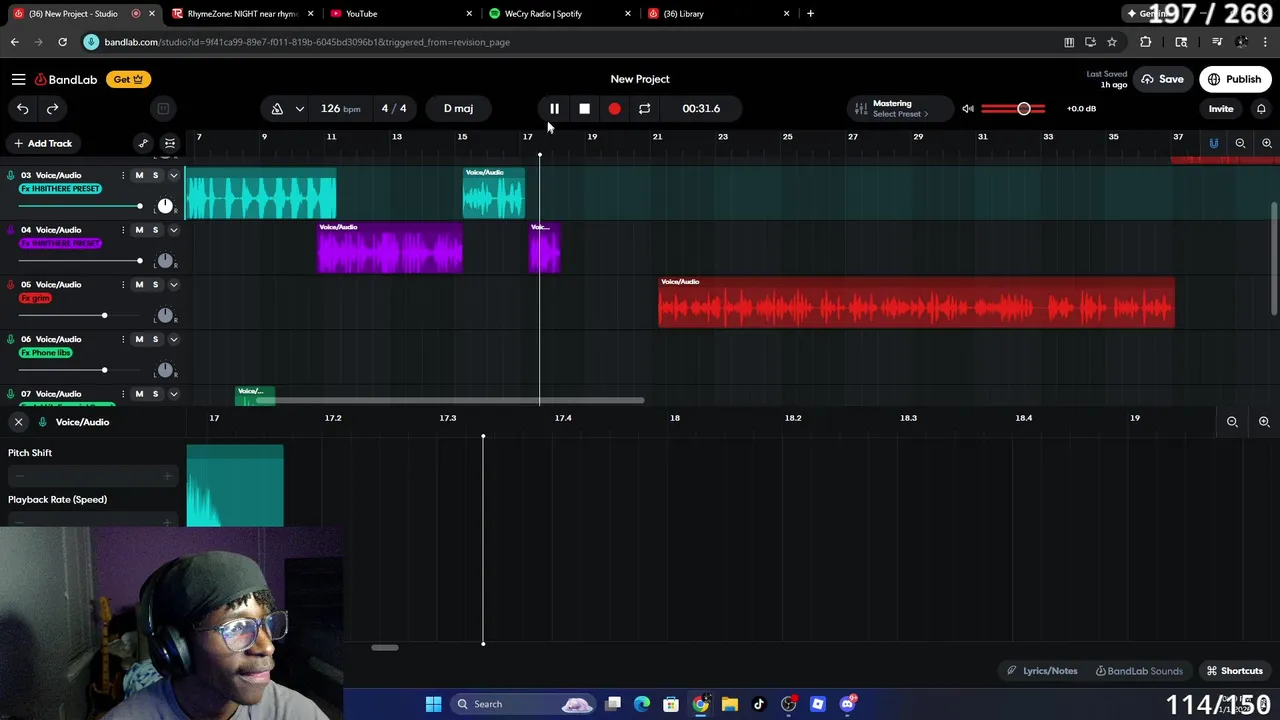Open the Shortcuts panel

click(x=1234, y=671)
